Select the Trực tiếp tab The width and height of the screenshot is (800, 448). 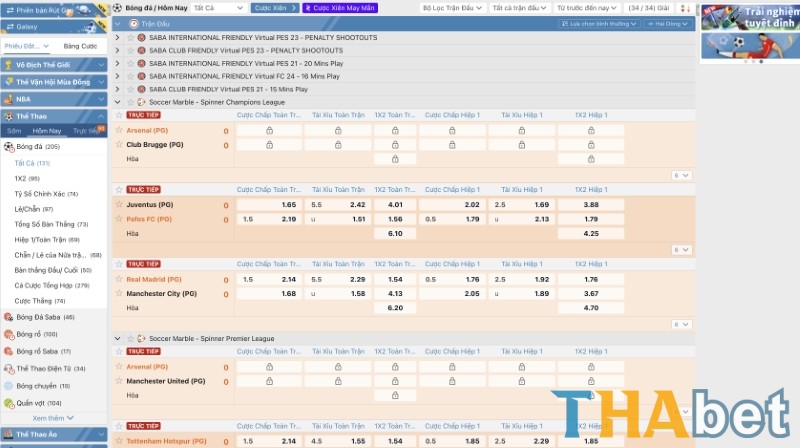tap(86, 131)
